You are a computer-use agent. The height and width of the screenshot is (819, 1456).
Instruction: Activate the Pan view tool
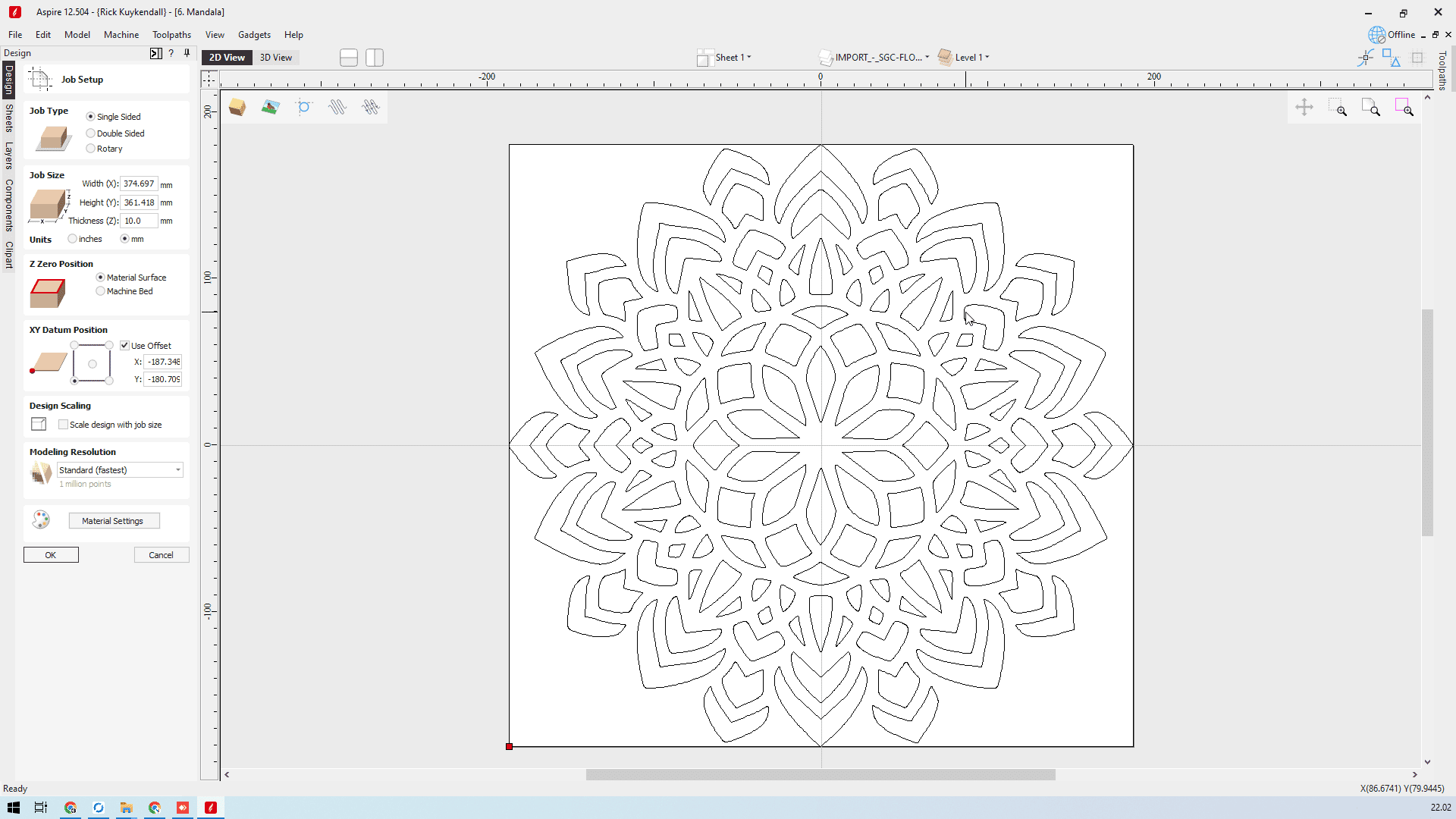click(x=1304, y=108)
